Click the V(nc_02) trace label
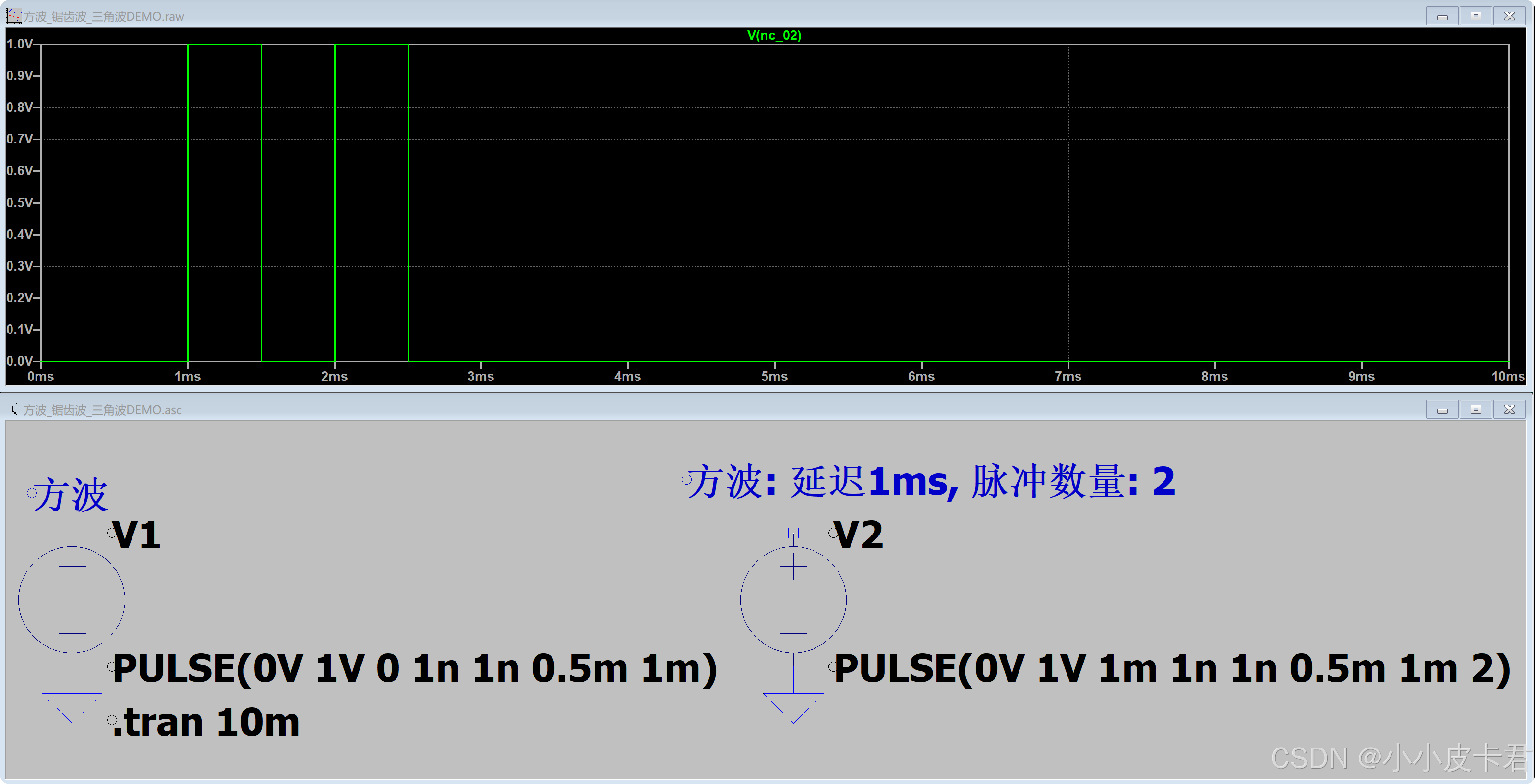Image resolution: width=1535 pixels, height=784 pixels. tap(774, 35)
